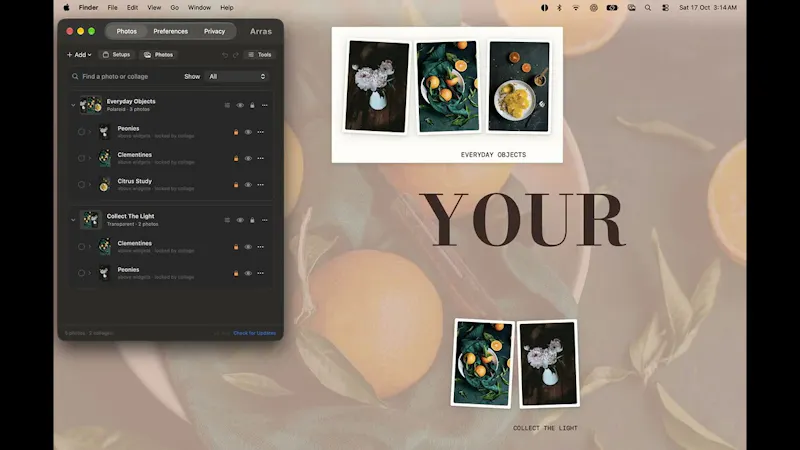Viewport: 800px width, 450px height.
Task: Click the undo arrow in the toolbar
Action: tap(225, 55)
